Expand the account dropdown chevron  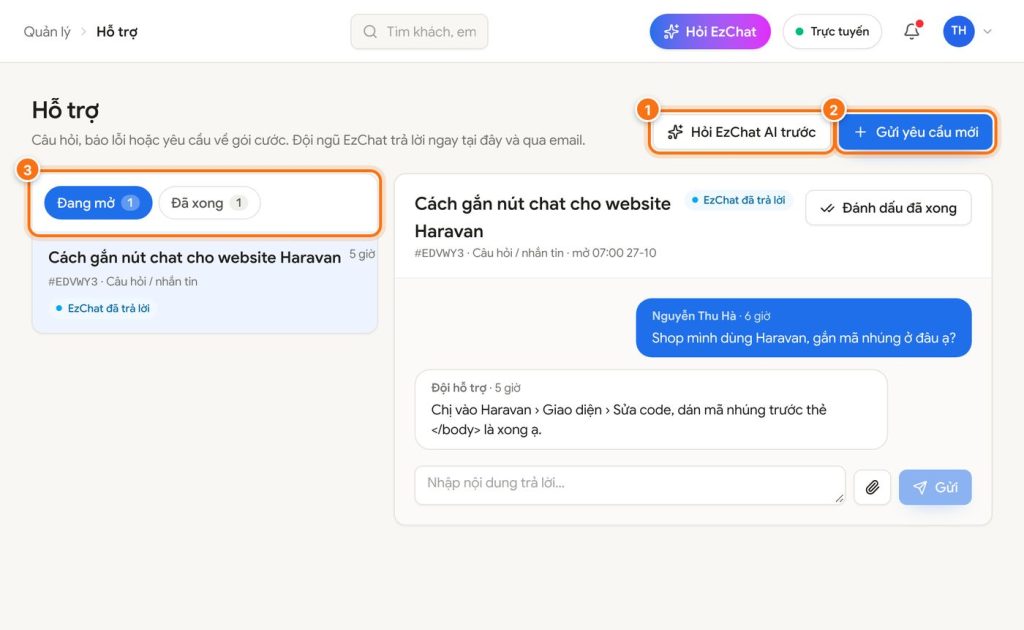[x=987, y=31]
